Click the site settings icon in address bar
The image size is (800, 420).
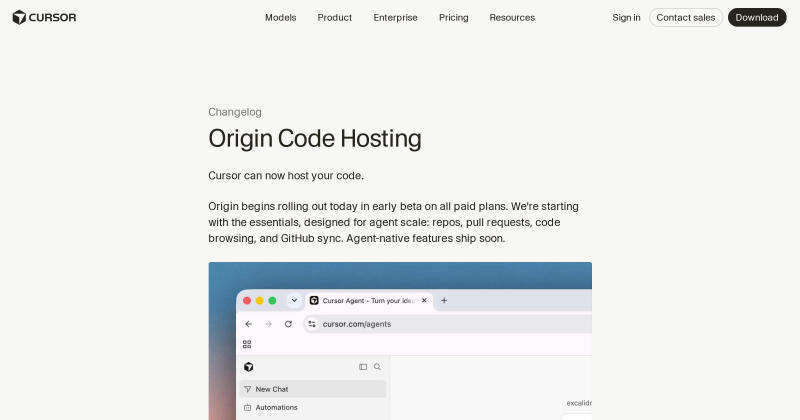click(x=312, y=324)
